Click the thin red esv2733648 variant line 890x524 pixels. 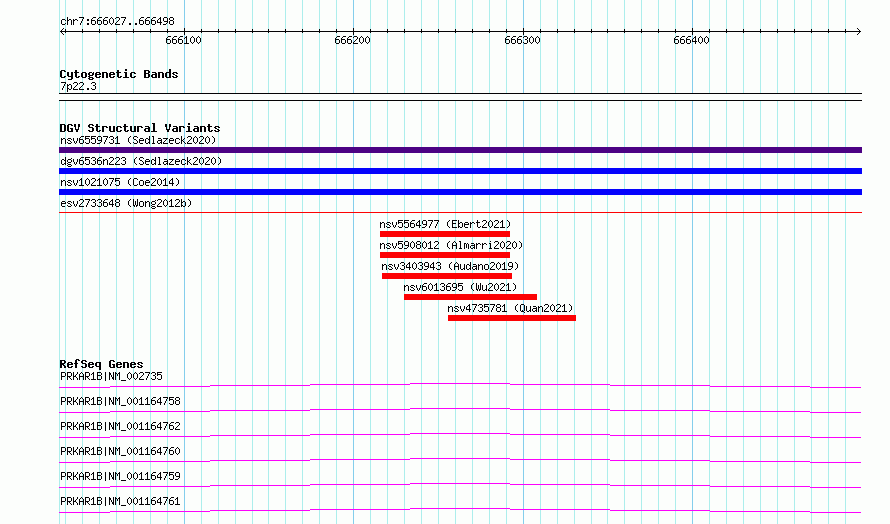(460, 213)
